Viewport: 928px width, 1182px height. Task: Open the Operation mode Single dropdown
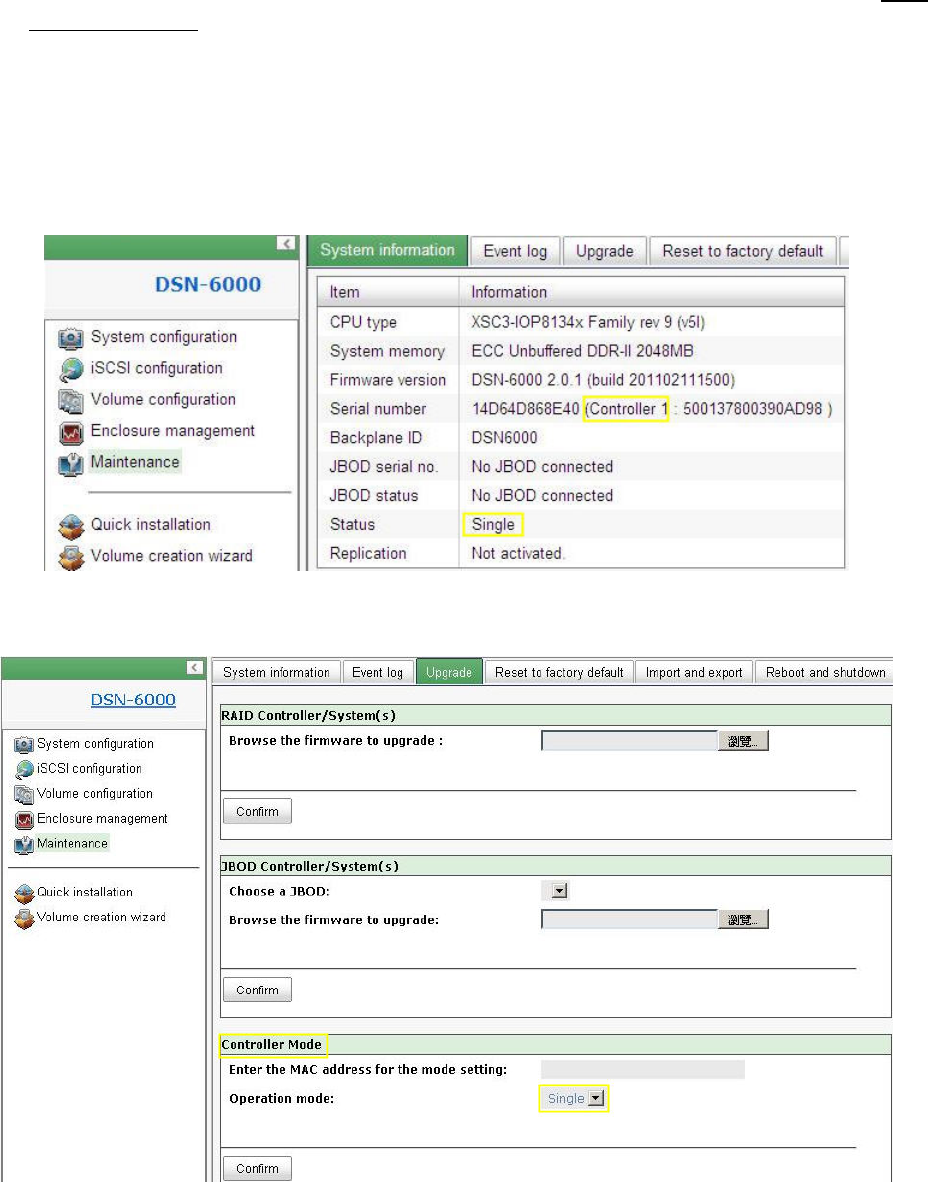click(x=596, y=1098)
